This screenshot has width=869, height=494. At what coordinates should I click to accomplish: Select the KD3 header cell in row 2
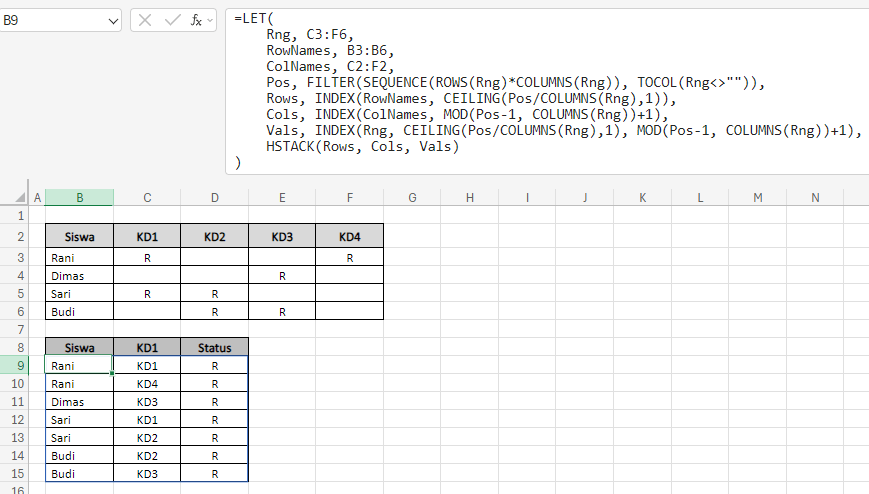[x=282, y=236]
